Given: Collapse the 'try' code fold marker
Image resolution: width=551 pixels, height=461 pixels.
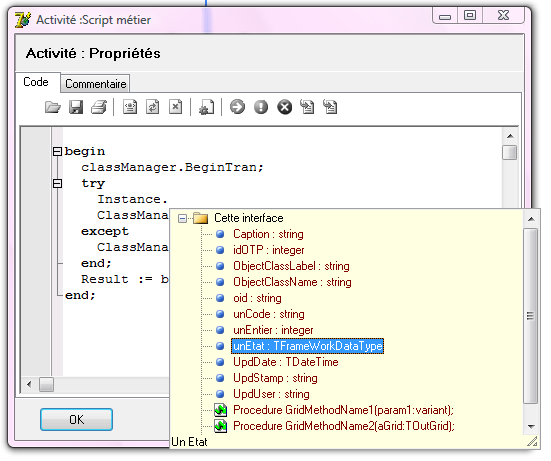Looking at the screenshot, I should [x=57, y=183].
